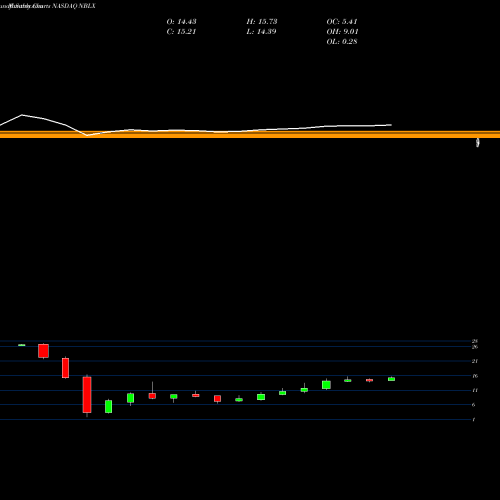The image size is (500, 500).
Task: Select the OH: 9.01 reading
Action: point(342,32)
